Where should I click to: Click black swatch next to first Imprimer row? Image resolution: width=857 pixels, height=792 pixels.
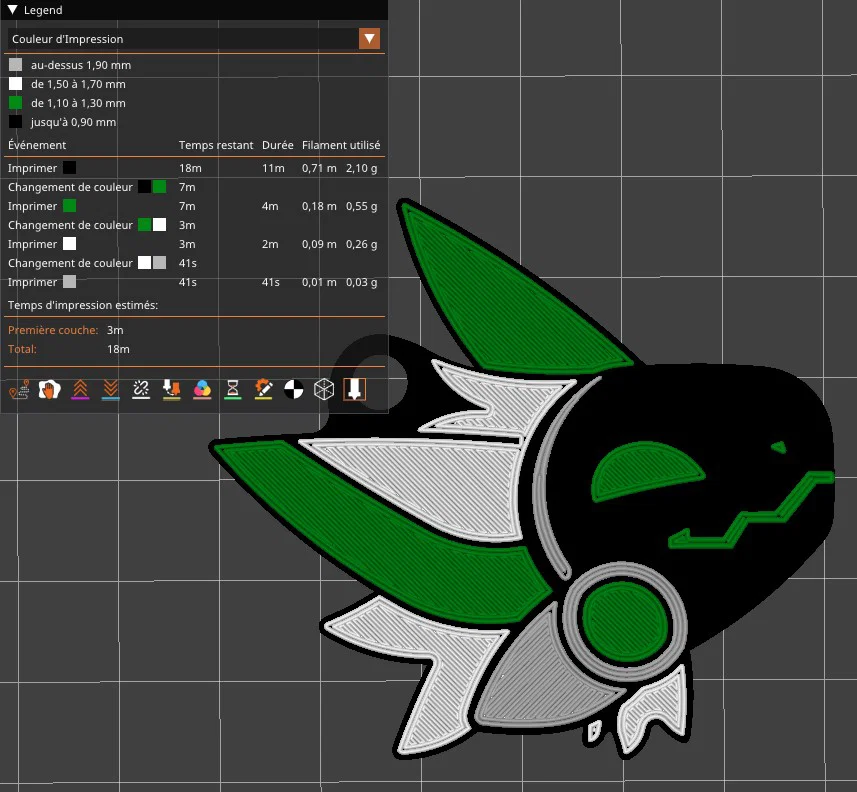[x=69, y=167]
